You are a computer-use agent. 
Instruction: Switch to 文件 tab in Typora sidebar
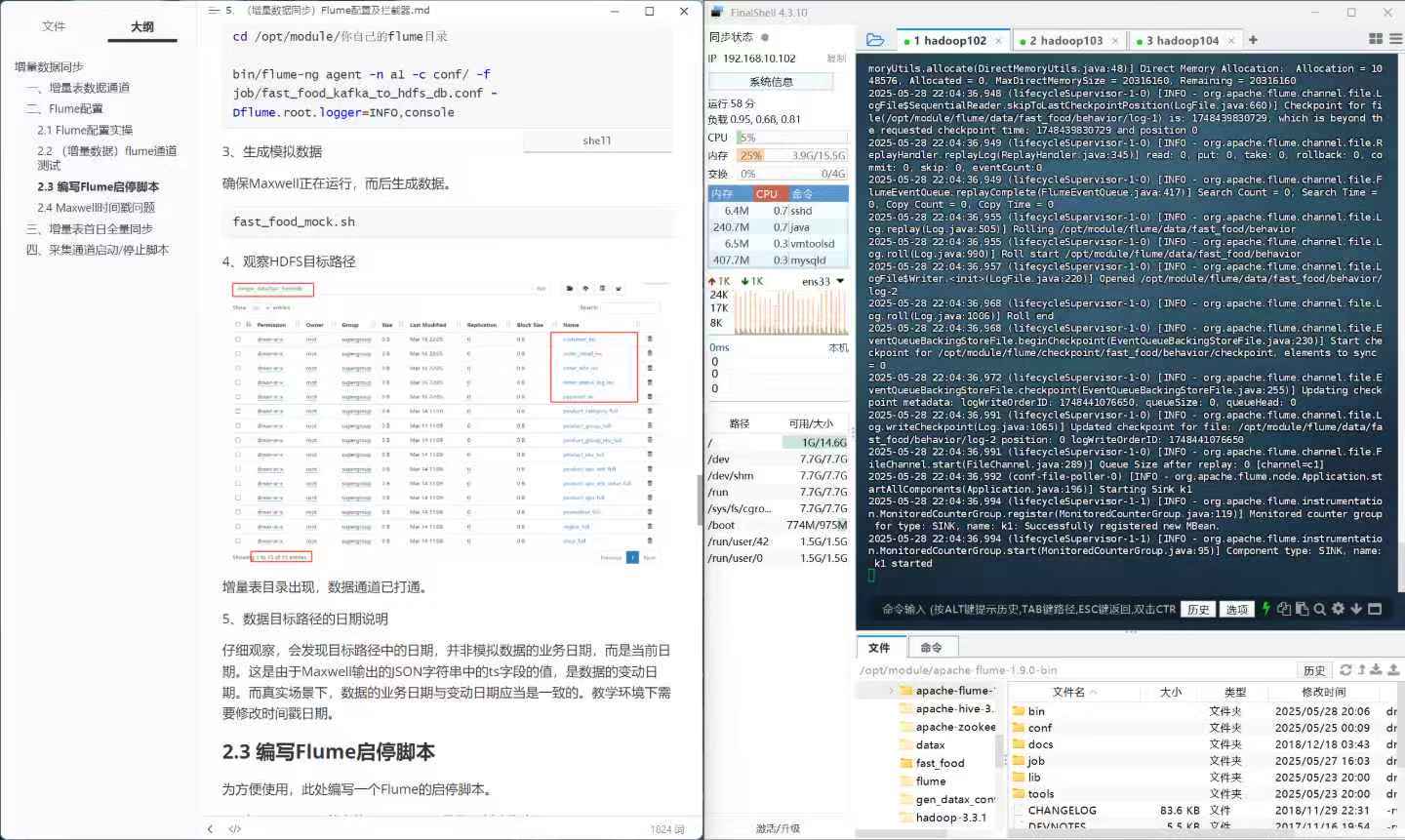point(54,26)
